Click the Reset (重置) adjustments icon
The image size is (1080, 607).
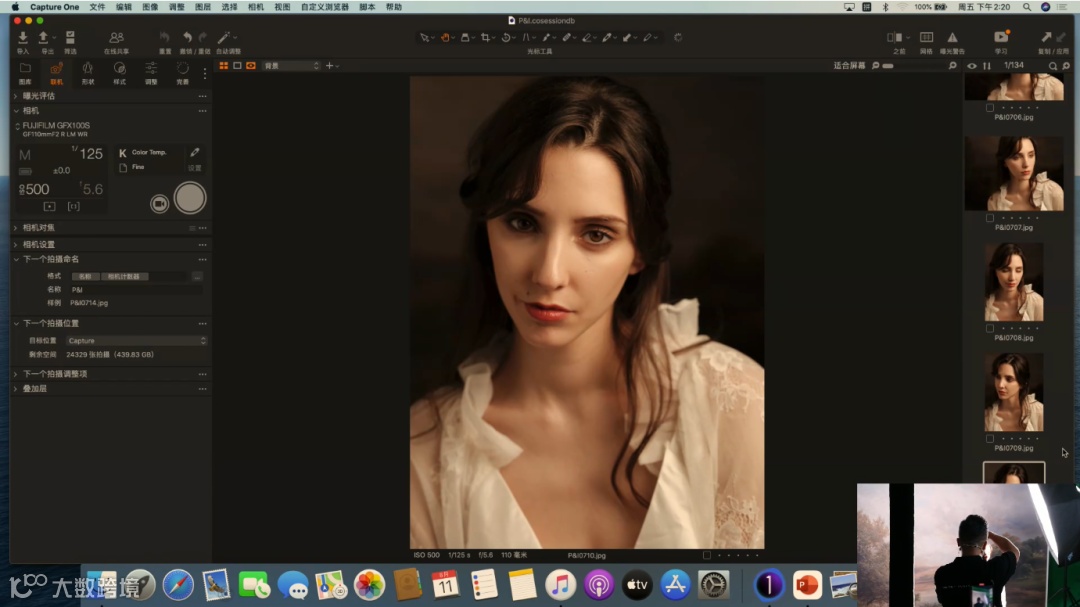click(x=165, y=37)
